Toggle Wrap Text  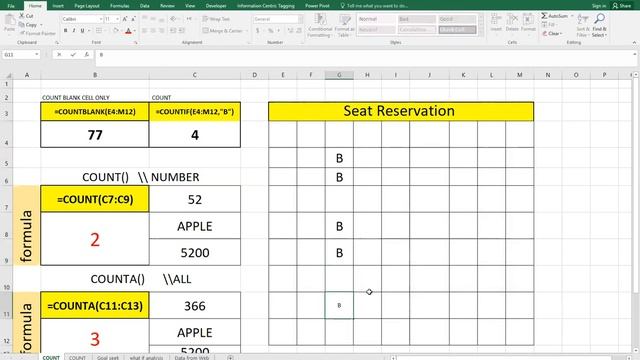tap(217, 19)
